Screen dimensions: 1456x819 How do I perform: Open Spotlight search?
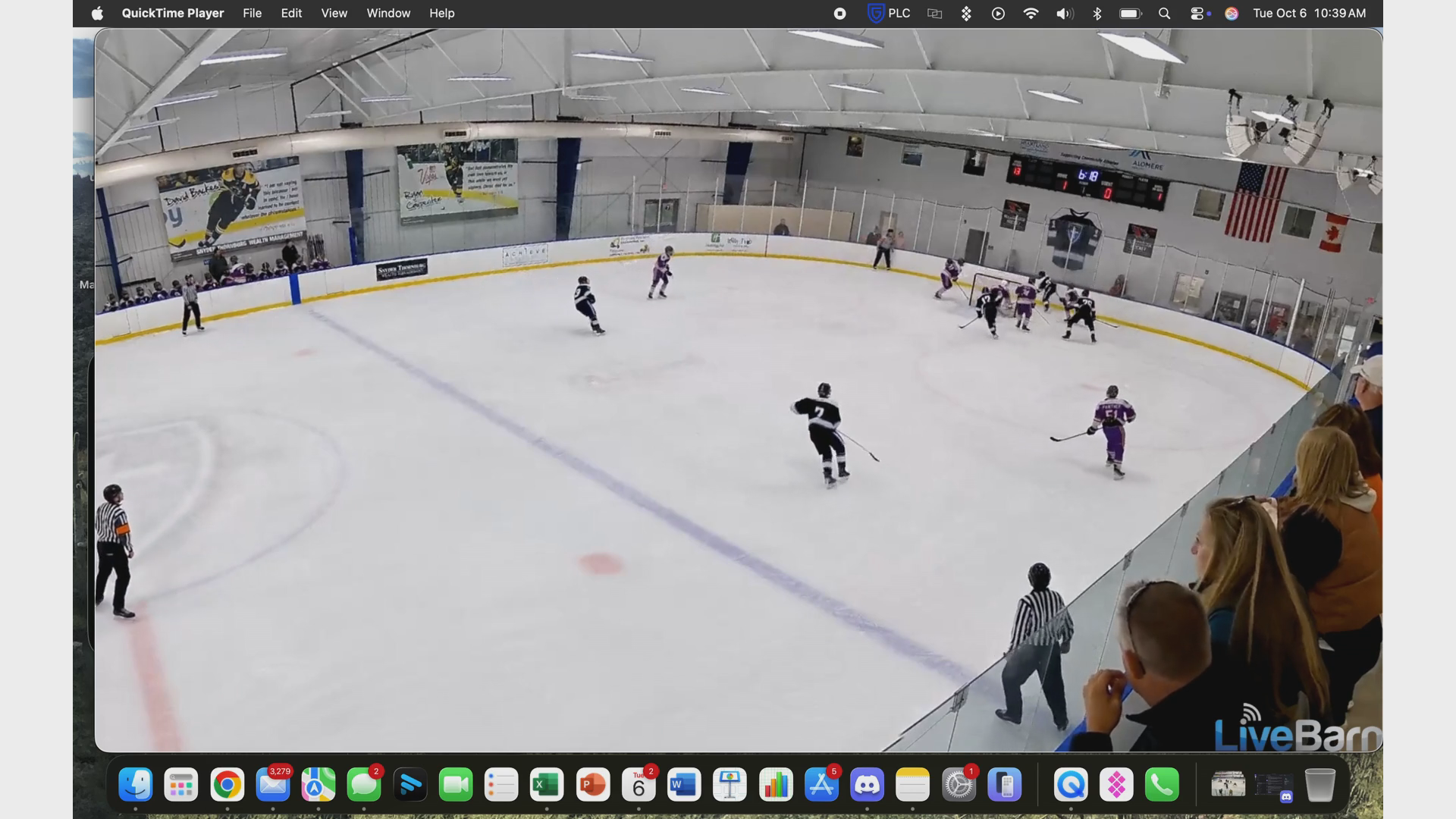click(1164, 13)
